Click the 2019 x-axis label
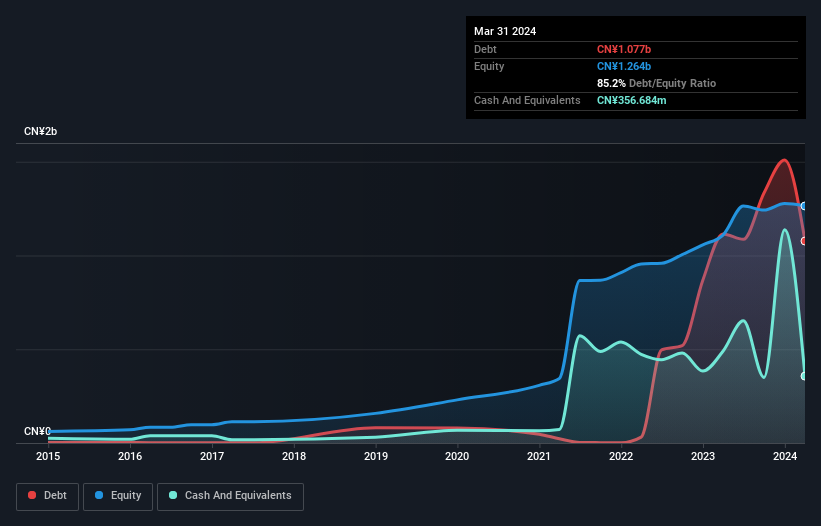Image resolution: width=821 pixels, height=526 pixels. [x=376, y=456]
